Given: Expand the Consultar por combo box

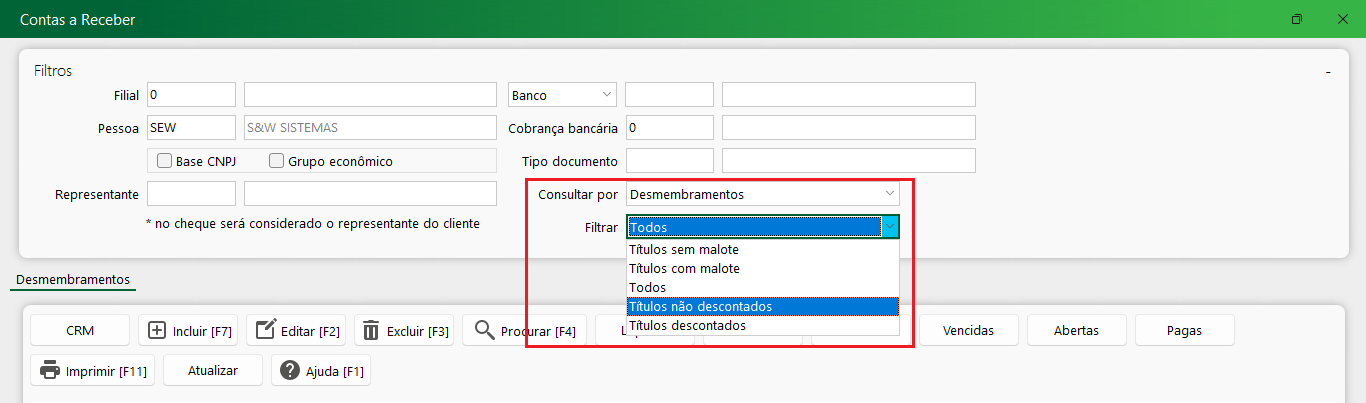Looking at the screenshot, I should (889, 194).
